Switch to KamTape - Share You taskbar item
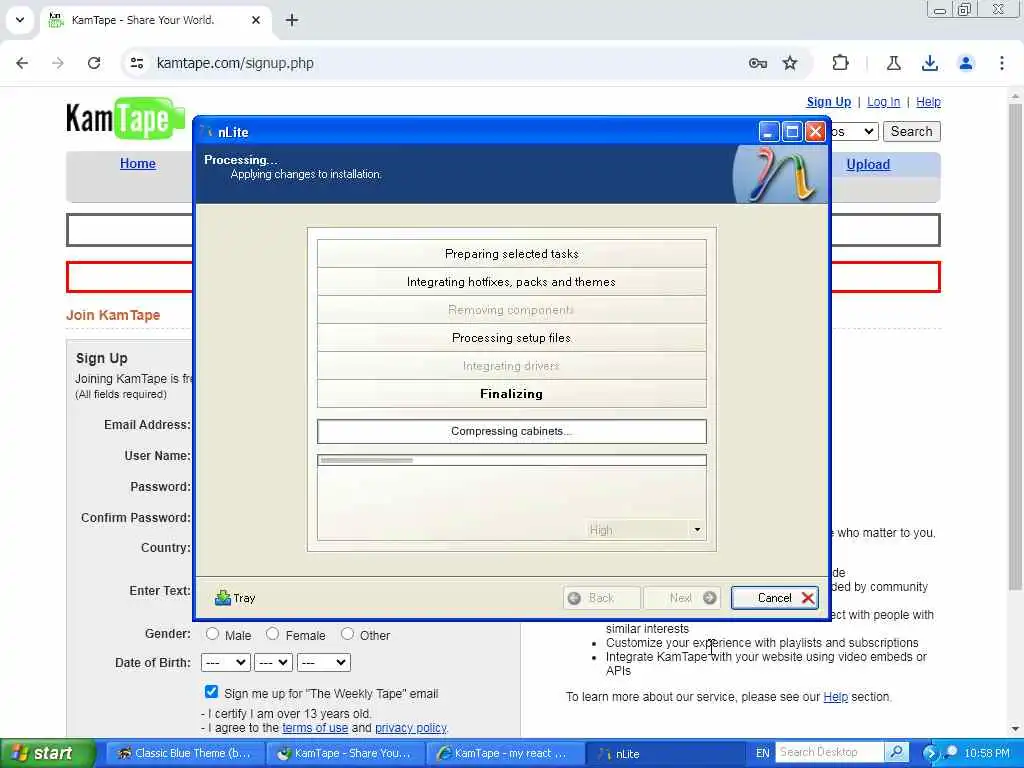 coord(345,753)
